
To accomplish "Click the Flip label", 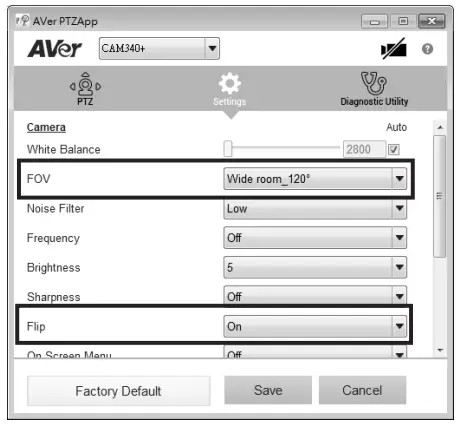I will click(36, 327).
